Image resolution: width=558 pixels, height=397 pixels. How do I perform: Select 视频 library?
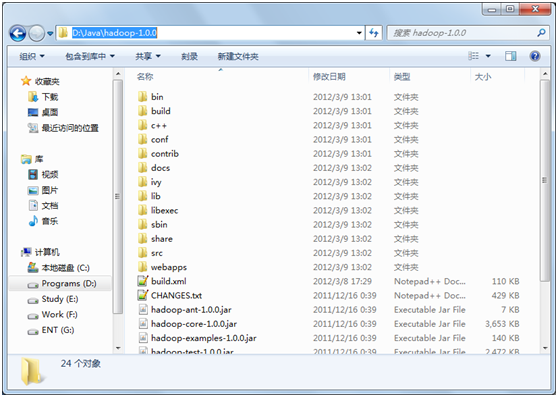click(x=49, y=174)
